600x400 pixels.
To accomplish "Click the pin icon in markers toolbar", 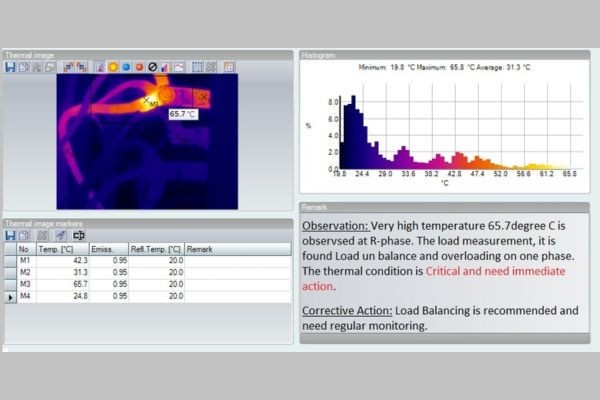I will (60, 235).
